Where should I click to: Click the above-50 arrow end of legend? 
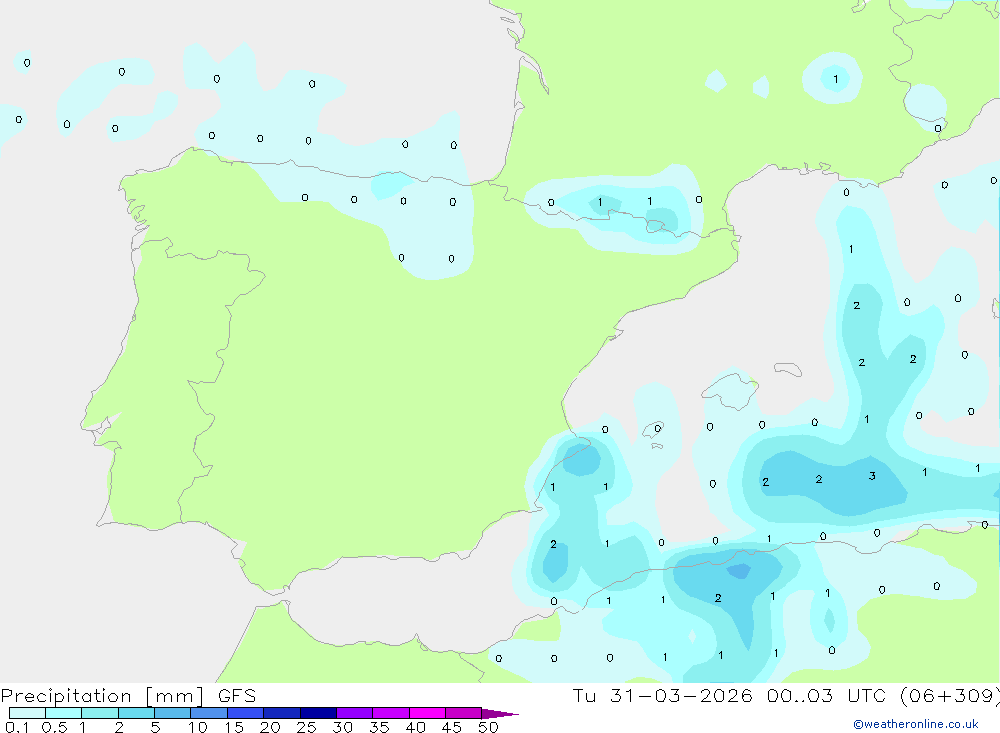click(x=500, y=714)
